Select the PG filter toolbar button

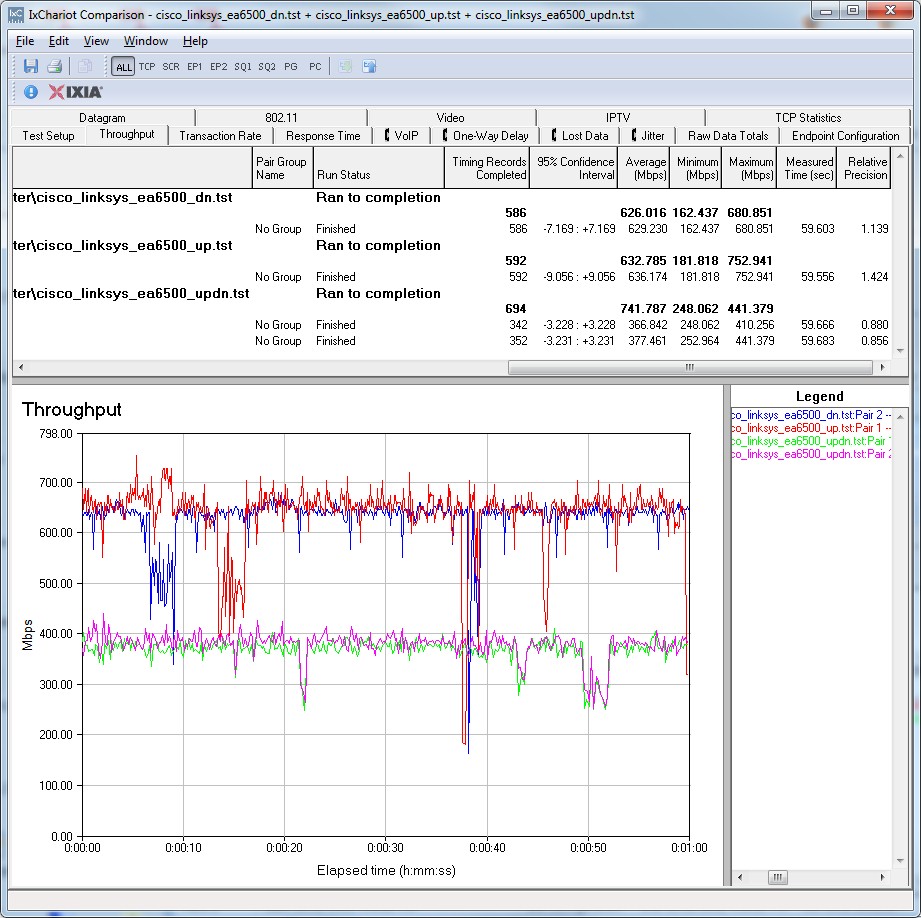291,66
